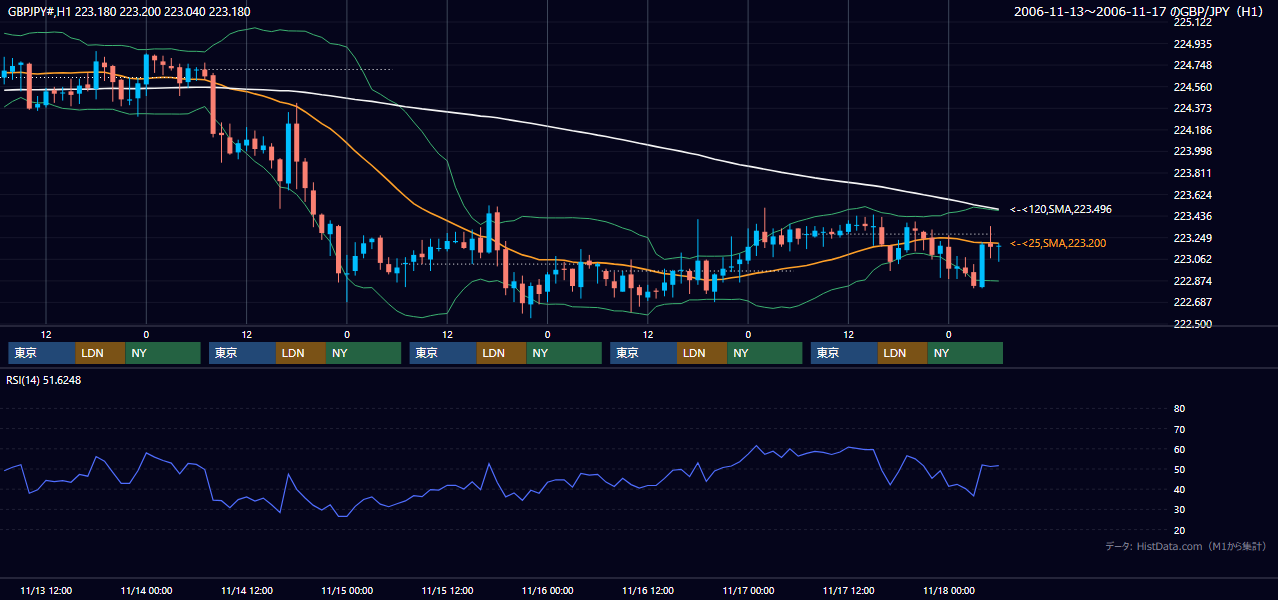Click the 224.748 price axis label
The height and width of the screenshot is (600, 1278).
click(1193, 65)
